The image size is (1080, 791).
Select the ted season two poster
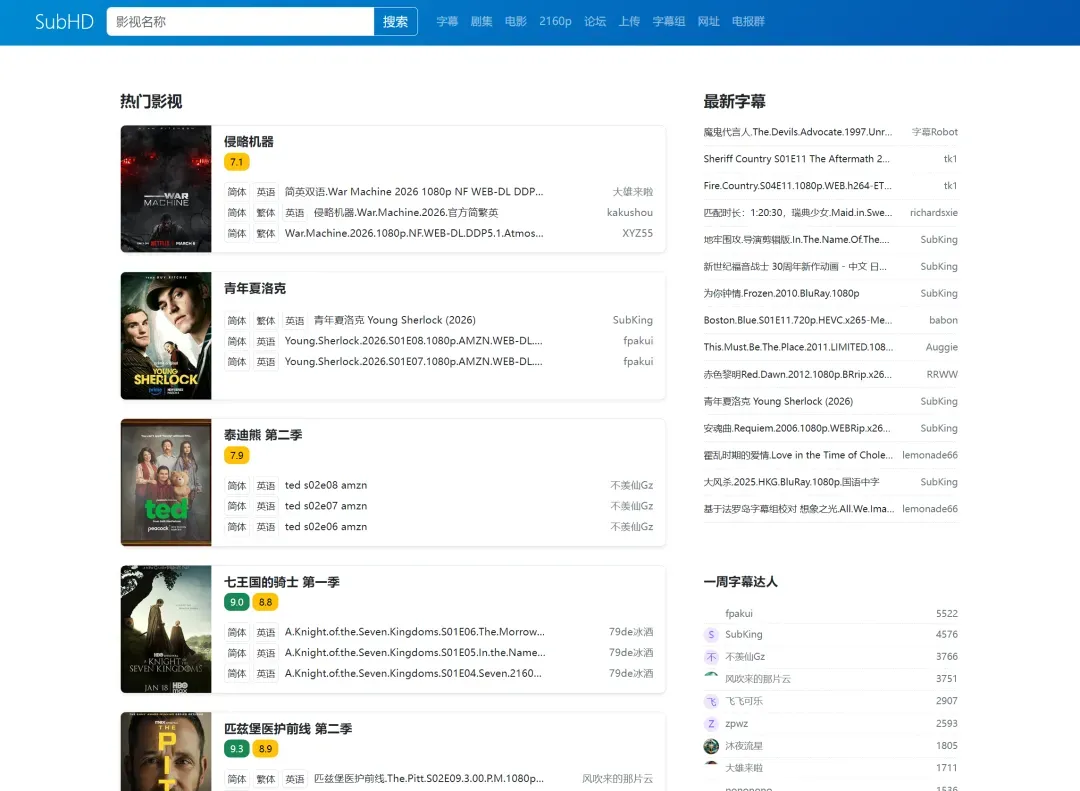[x=166, y=482]
